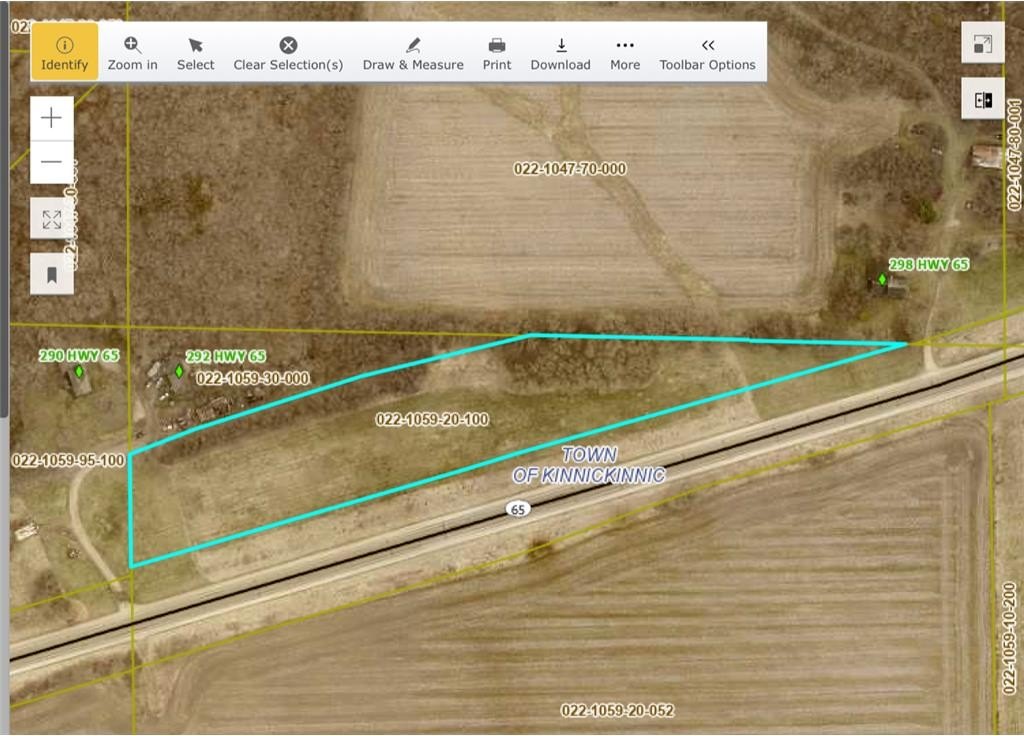
Task: Open the More tools menu
Action: click(x=625, y=53)
